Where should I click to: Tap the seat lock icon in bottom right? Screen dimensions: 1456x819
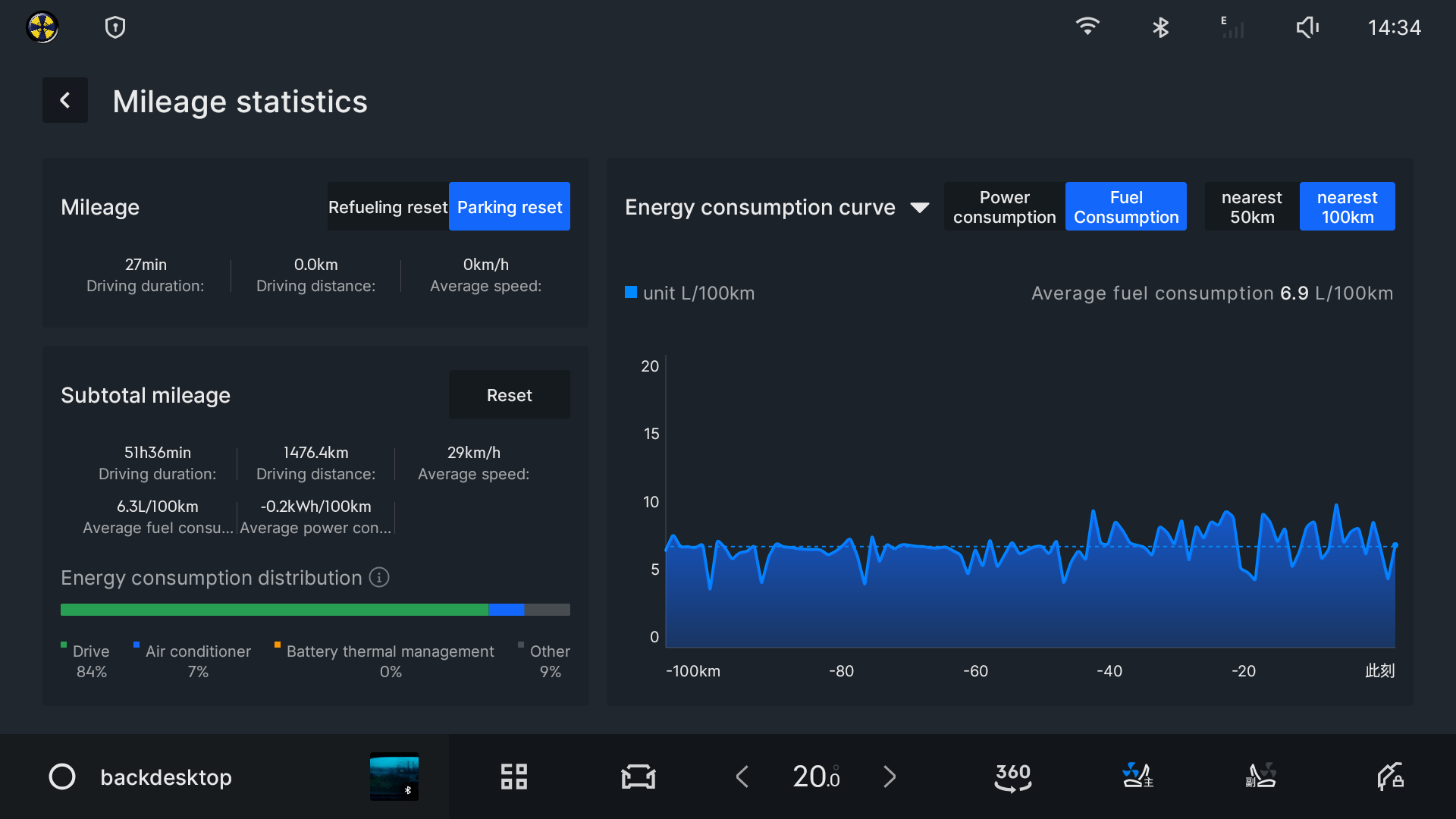coord(1390,777)
